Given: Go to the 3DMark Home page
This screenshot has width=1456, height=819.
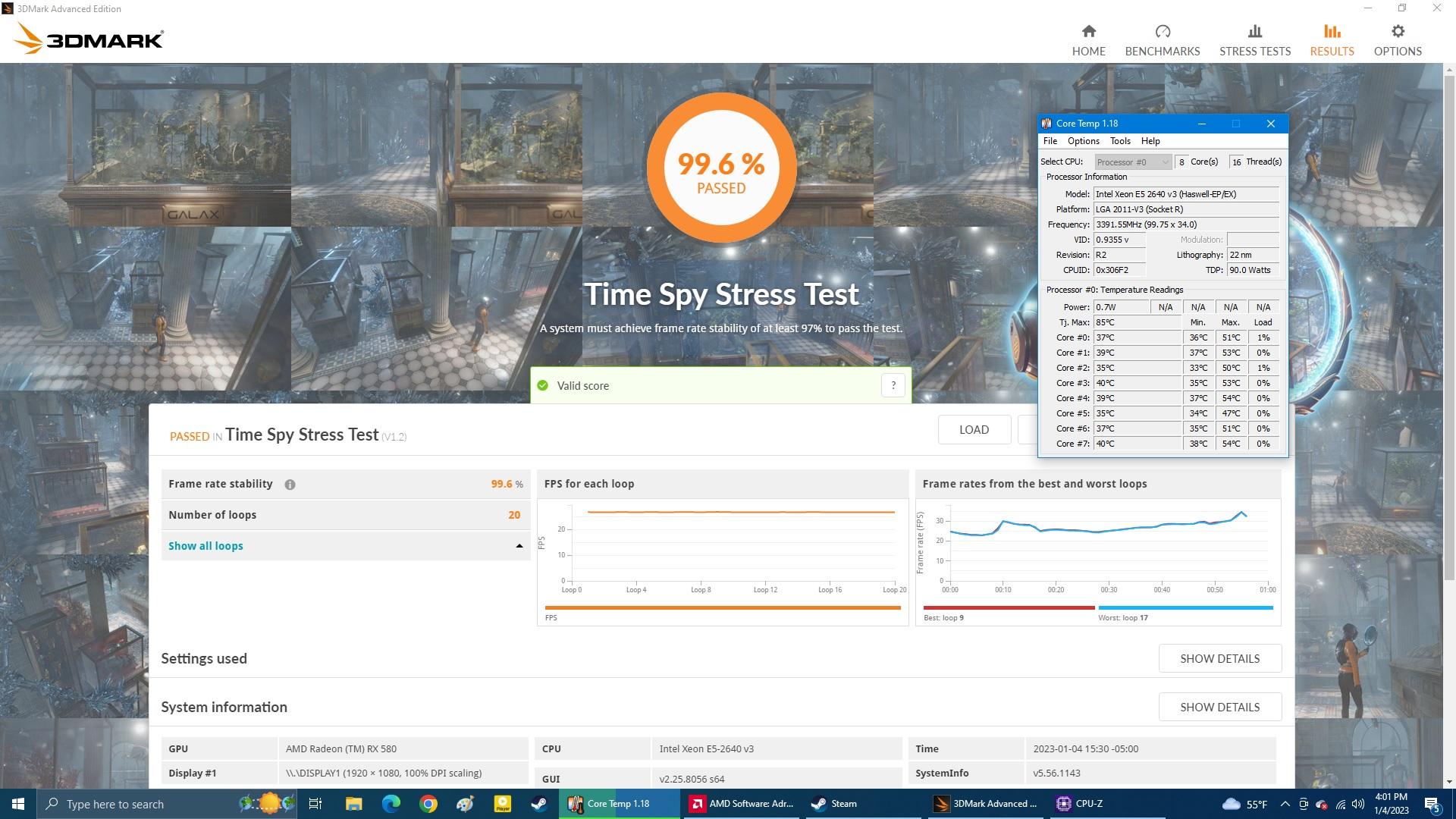Looking at the screenshot, I should 1088,40.
